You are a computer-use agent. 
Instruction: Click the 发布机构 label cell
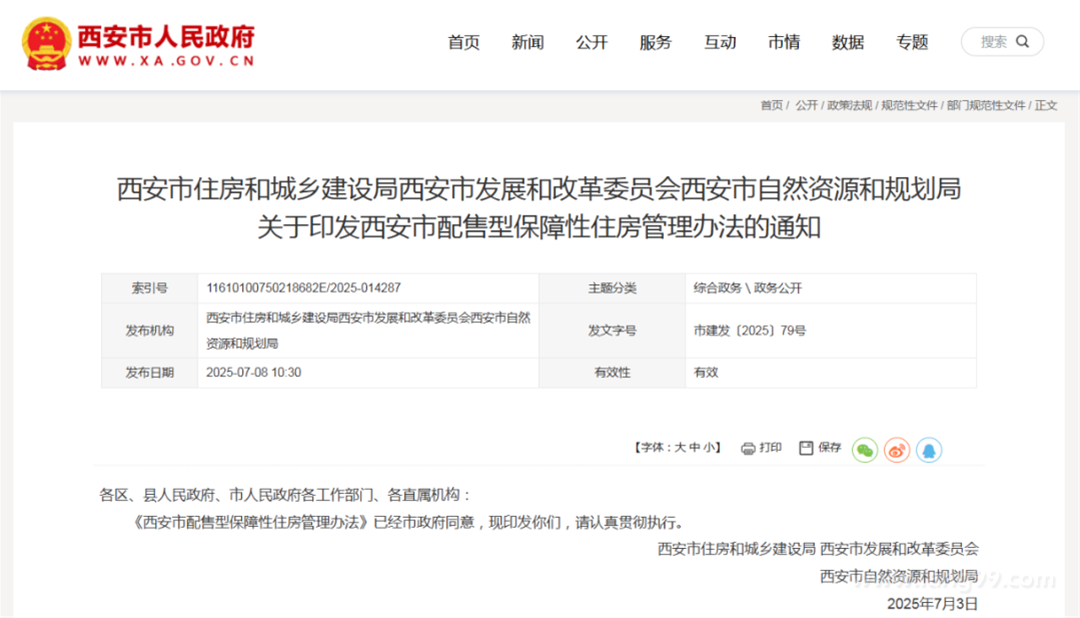pos(149,331)
